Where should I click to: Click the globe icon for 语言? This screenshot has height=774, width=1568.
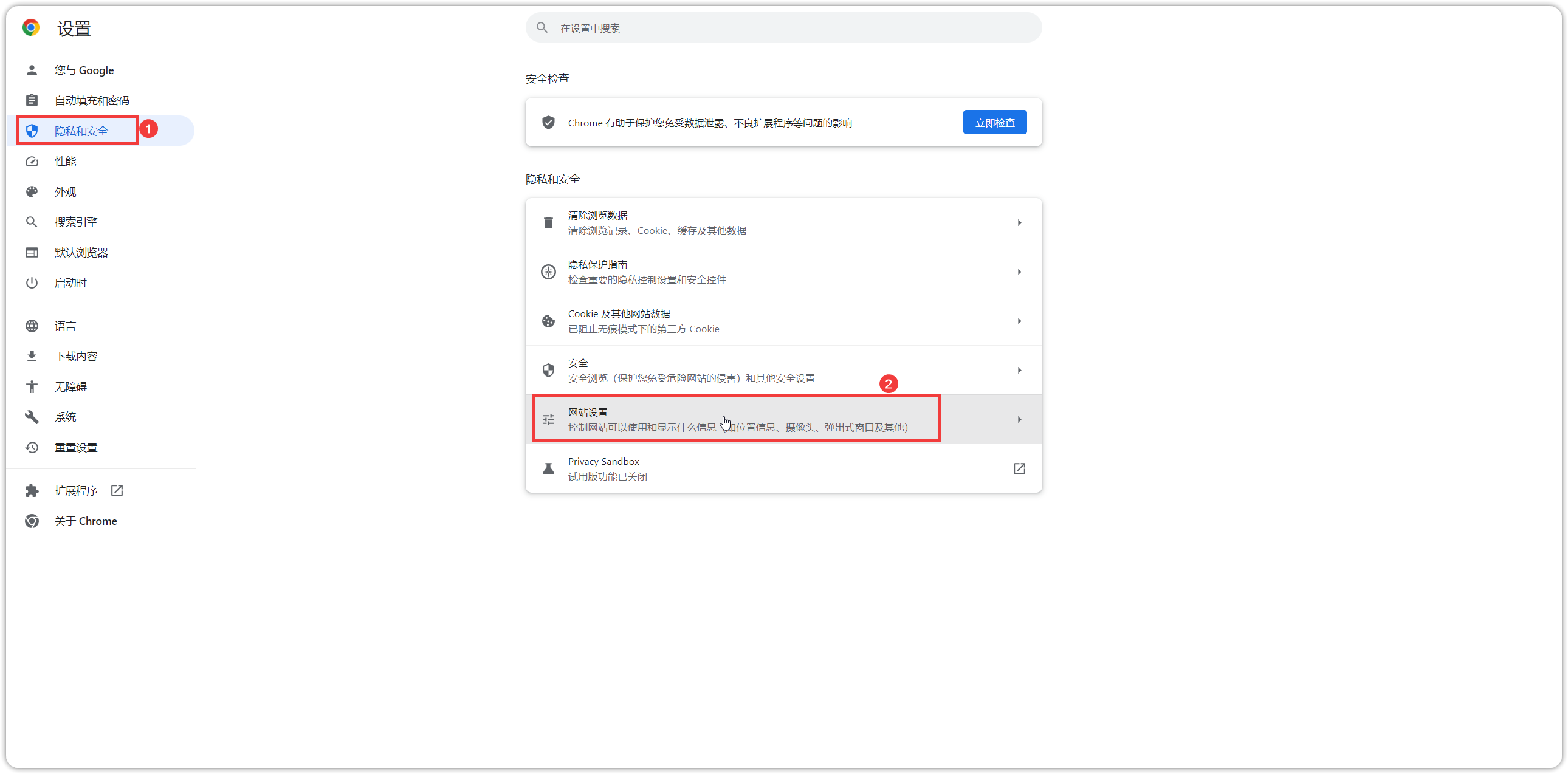(x=32, y=326)
